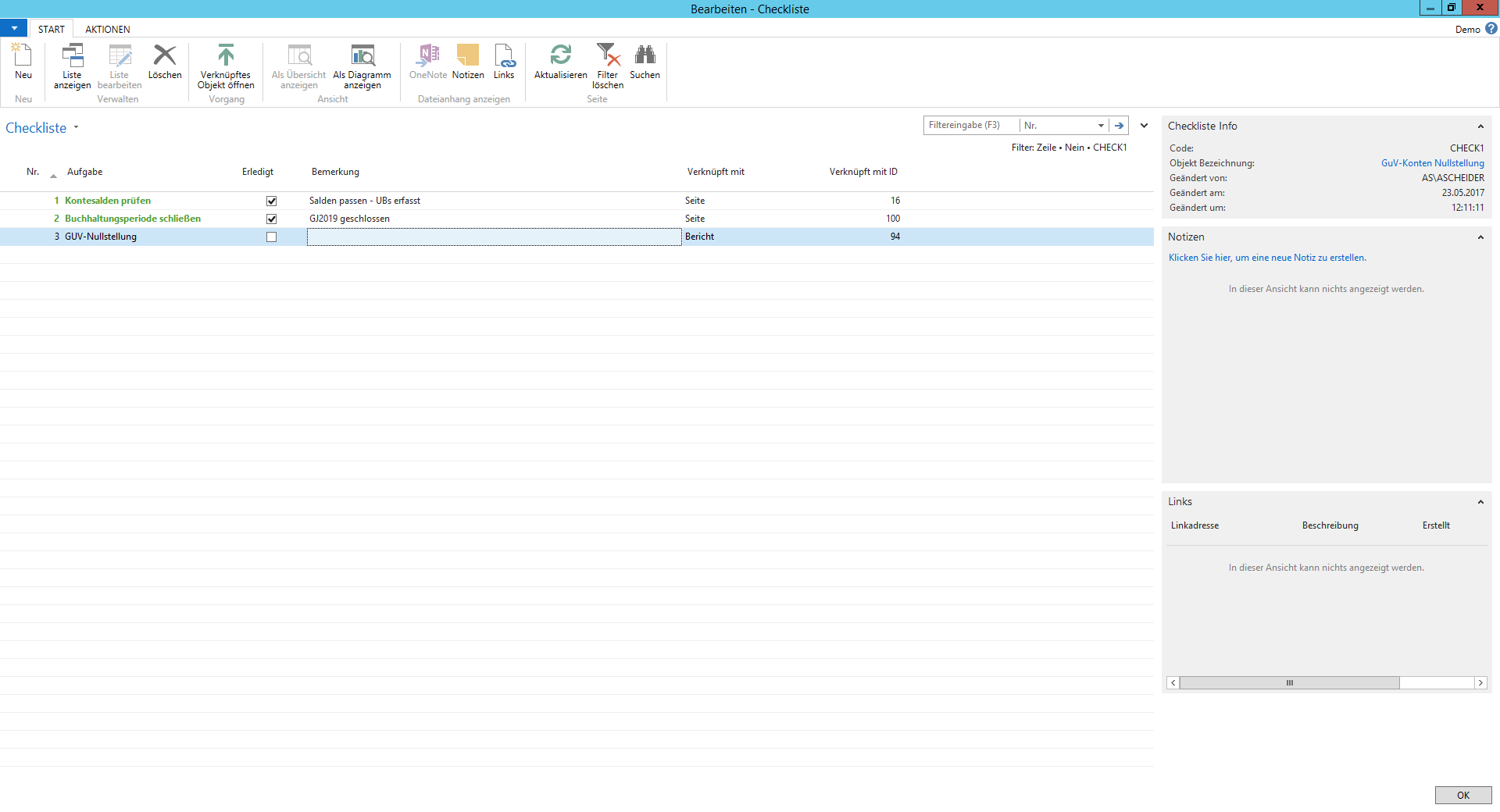Show list Als Diagramm anzeigen

click(362, 56)
